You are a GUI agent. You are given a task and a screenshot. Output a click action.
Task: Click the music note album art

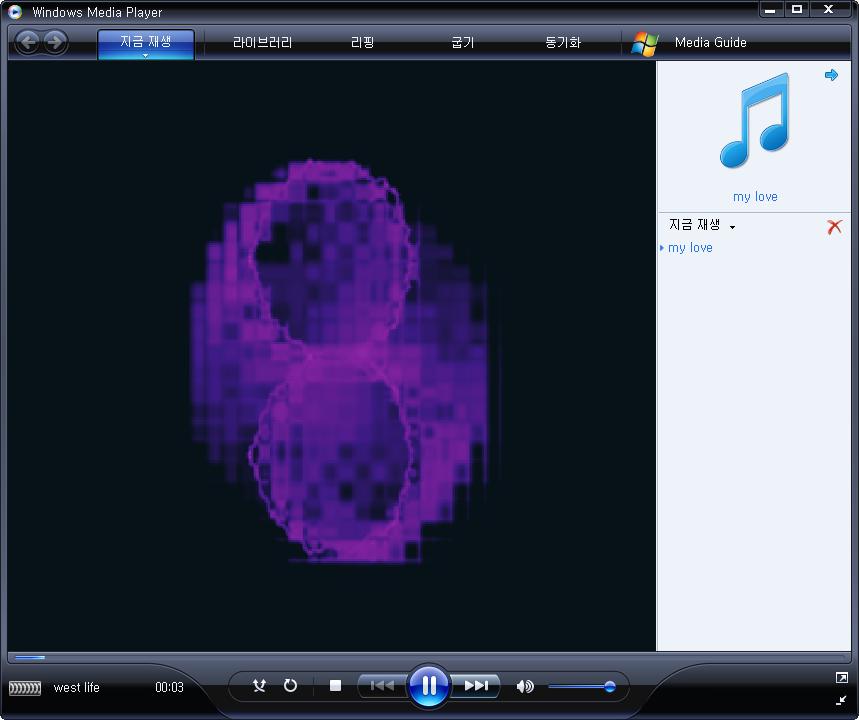[x=755, y=121]
